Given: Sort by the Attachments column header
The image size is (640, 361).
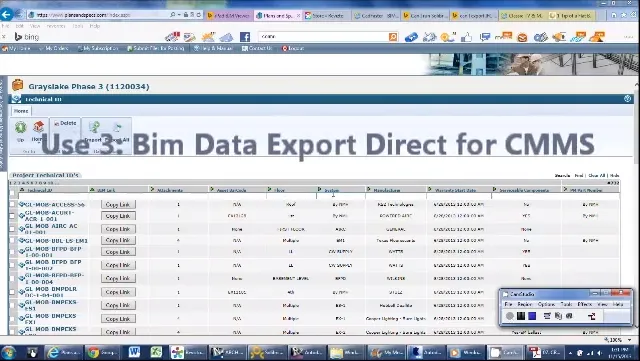Looking at the screenshot, I should pyautogui.click(x=171, y=190).
